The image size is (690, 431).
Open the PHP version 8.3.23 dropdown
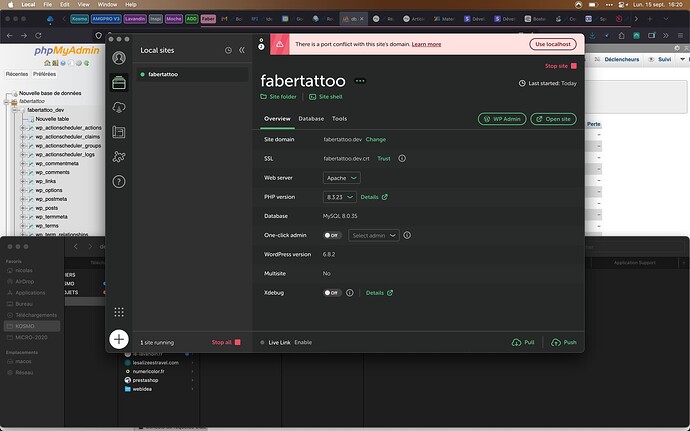coord(339,197)
